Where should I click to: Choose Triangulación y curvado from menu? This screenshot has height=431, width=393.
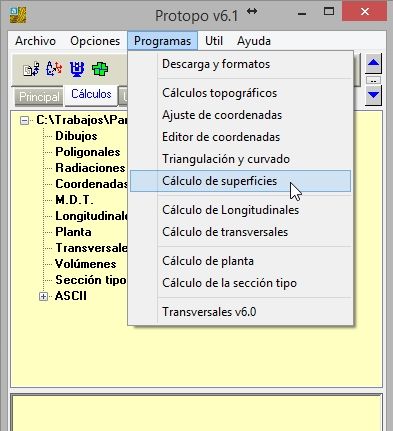226,159
